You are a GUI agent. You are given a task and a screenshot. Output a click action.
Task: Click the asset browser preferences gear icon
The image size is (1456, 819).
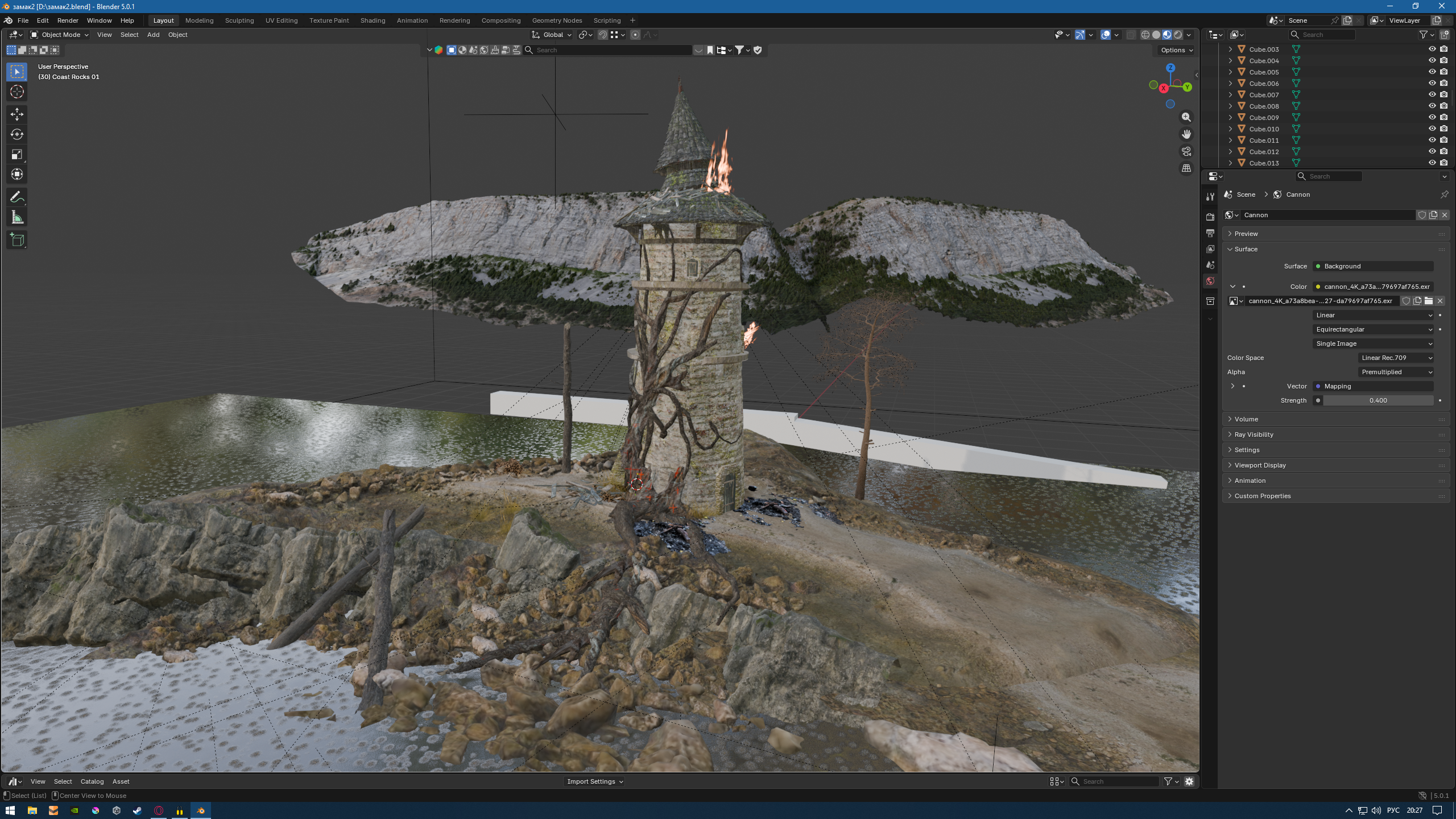click(x=1189, y=781)
